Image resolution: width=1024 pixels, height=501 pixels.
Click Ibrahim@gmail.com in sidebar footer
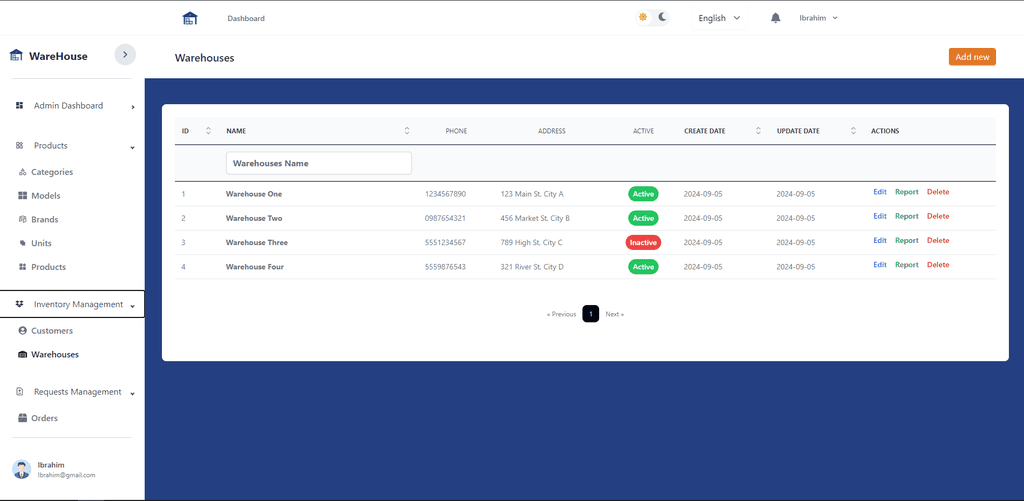pos(67,475)
